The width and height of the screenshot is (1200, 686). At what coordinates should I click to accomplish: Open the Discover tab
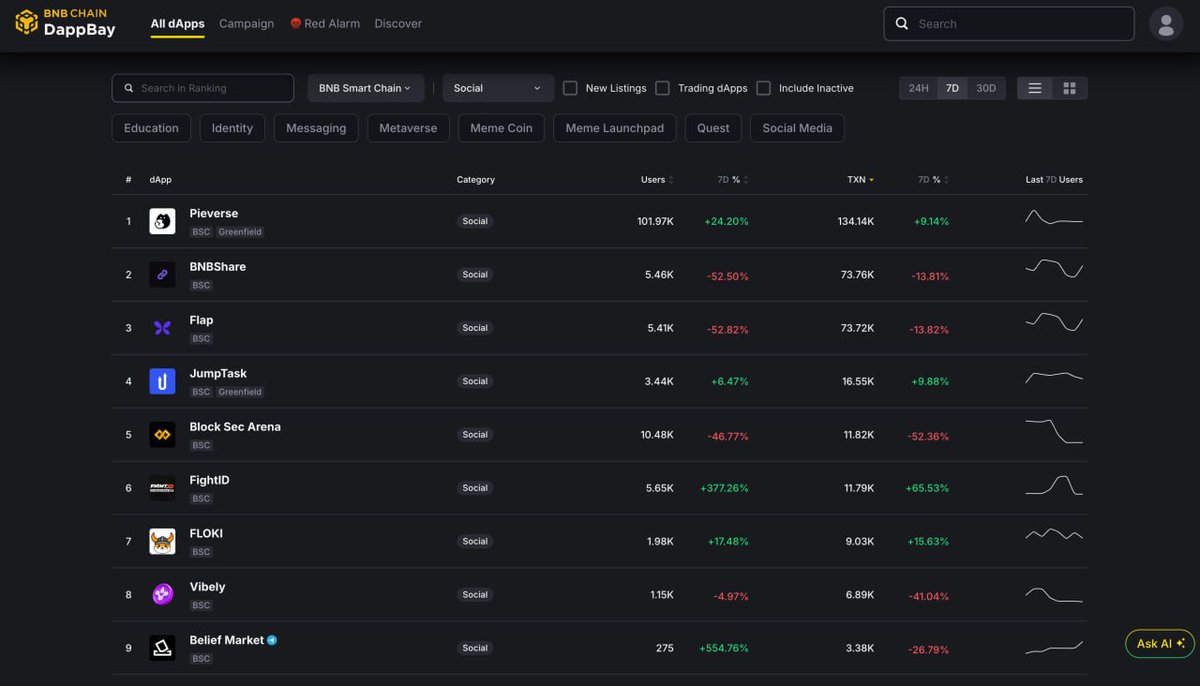coord(398,23)
